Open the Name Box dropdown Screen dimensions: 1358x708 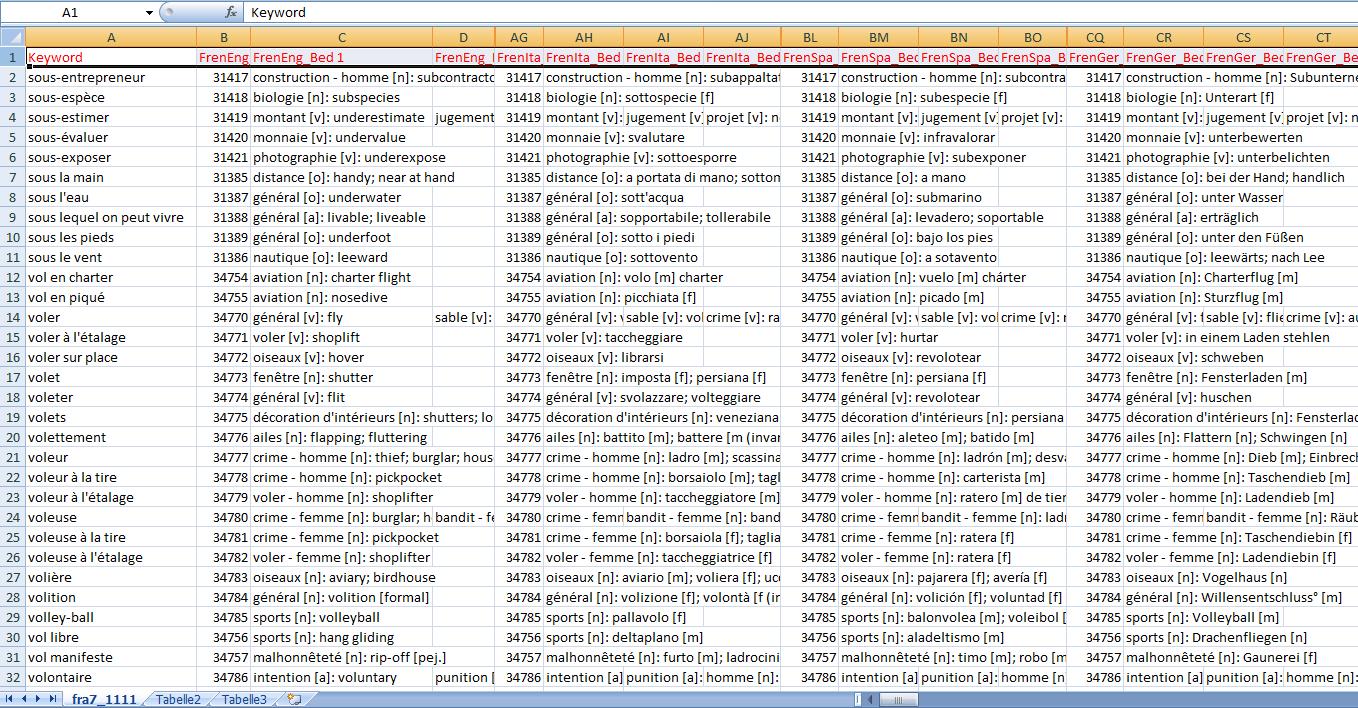pyautogui.click(x=150, y=12)
